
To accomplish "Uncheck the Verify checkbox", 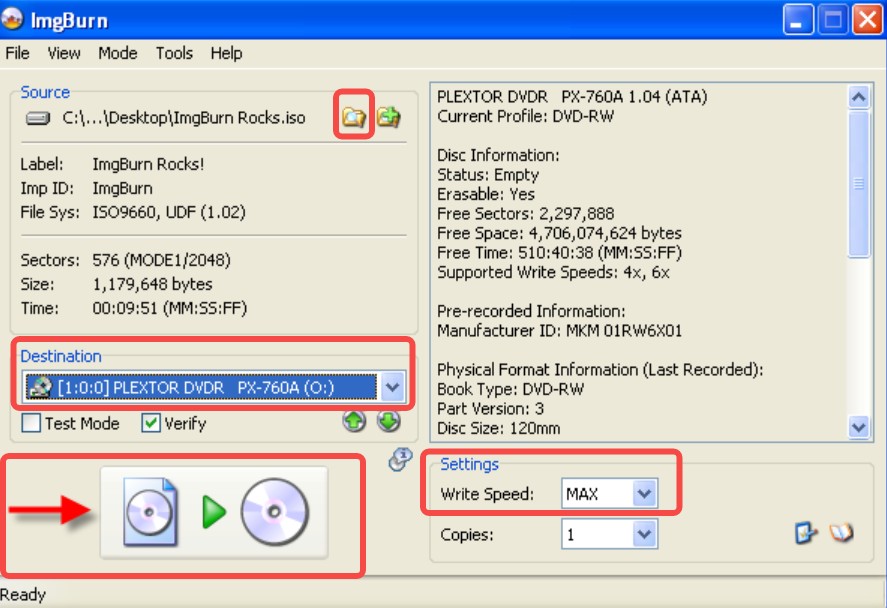I will (x=151, y=423).
